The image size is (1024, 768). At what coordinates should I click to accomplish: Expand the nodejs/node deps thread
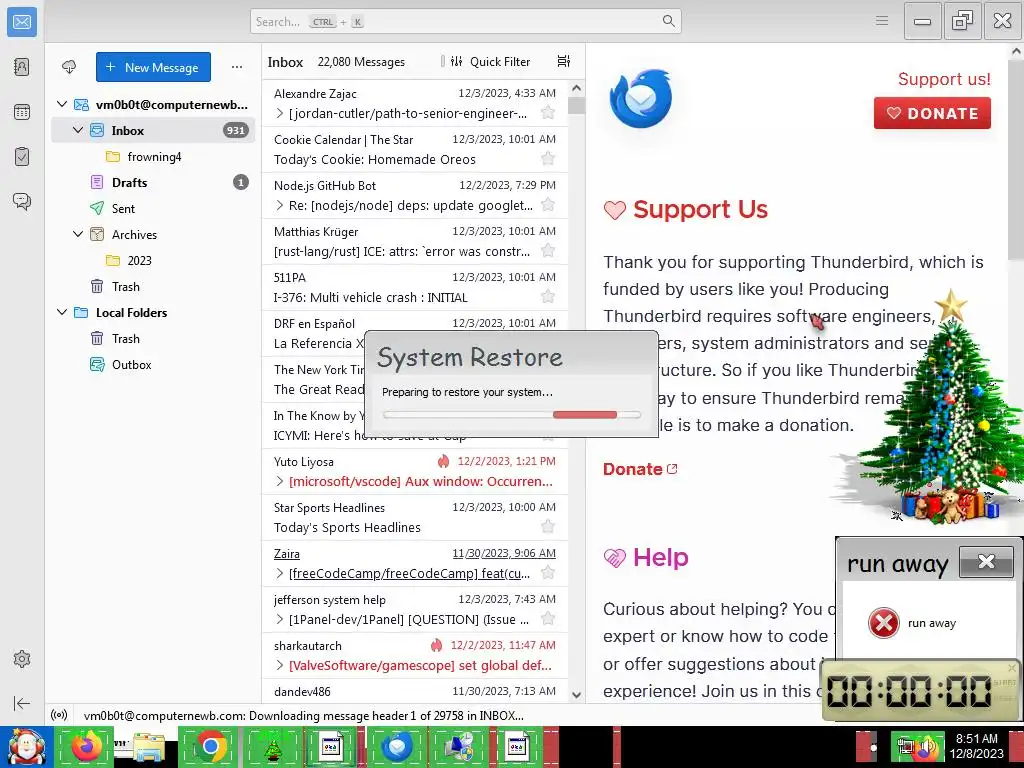[x=280, y=205]
